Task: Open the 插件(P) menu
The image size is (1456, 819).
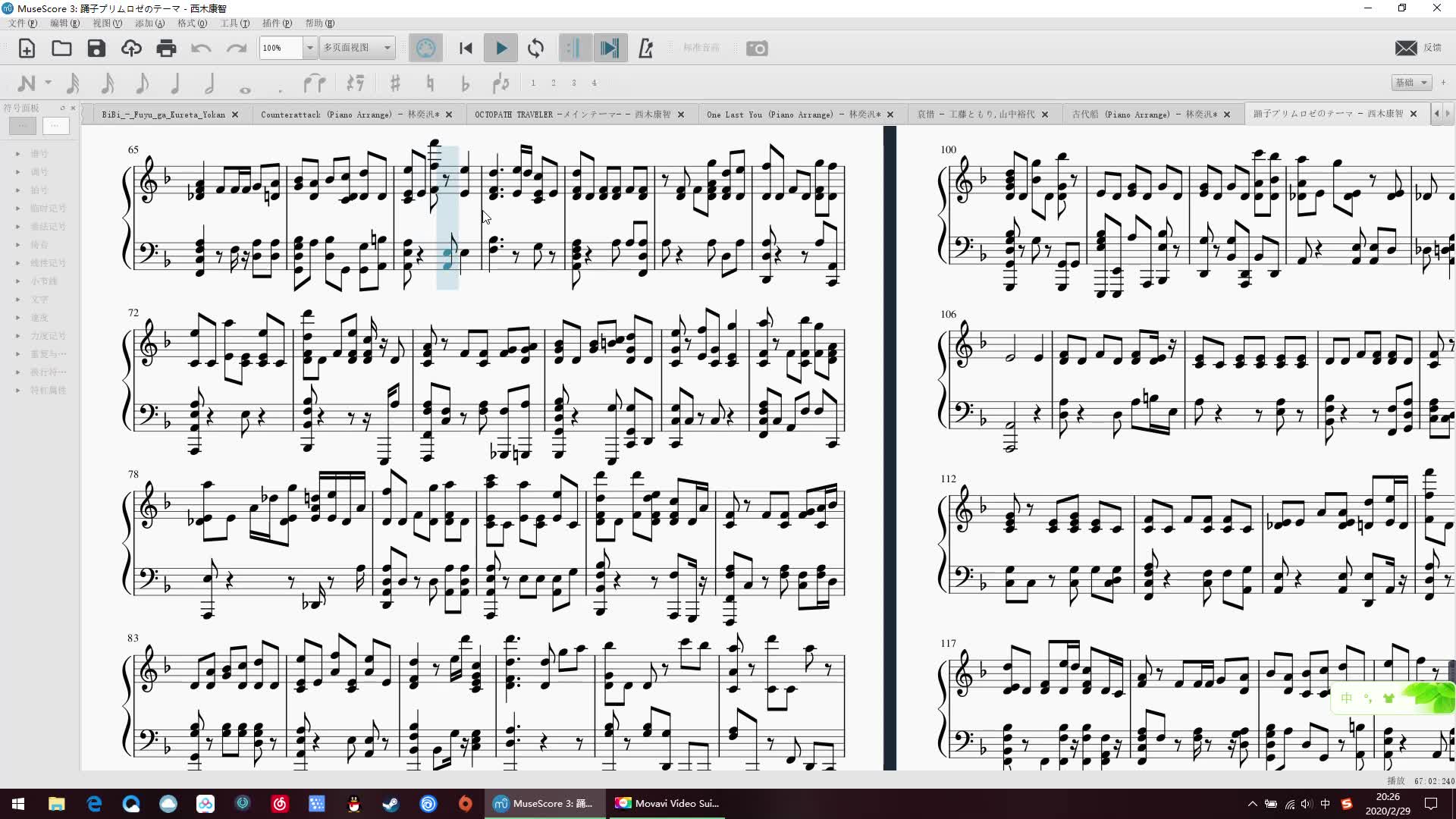Action: [x=277, y=24]
